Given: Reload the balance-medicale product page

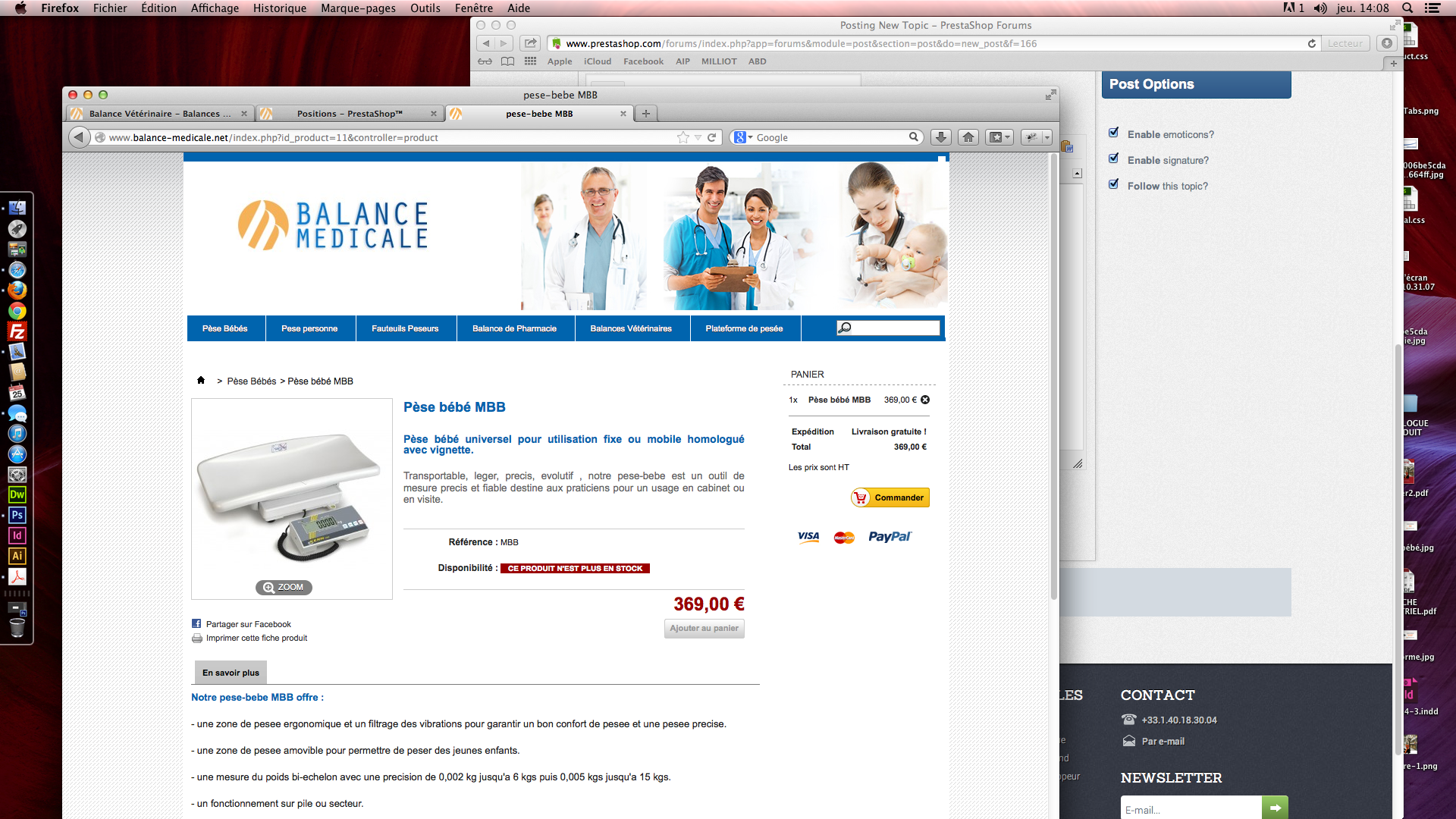Looking at the screenshot, I should point(711,137).
